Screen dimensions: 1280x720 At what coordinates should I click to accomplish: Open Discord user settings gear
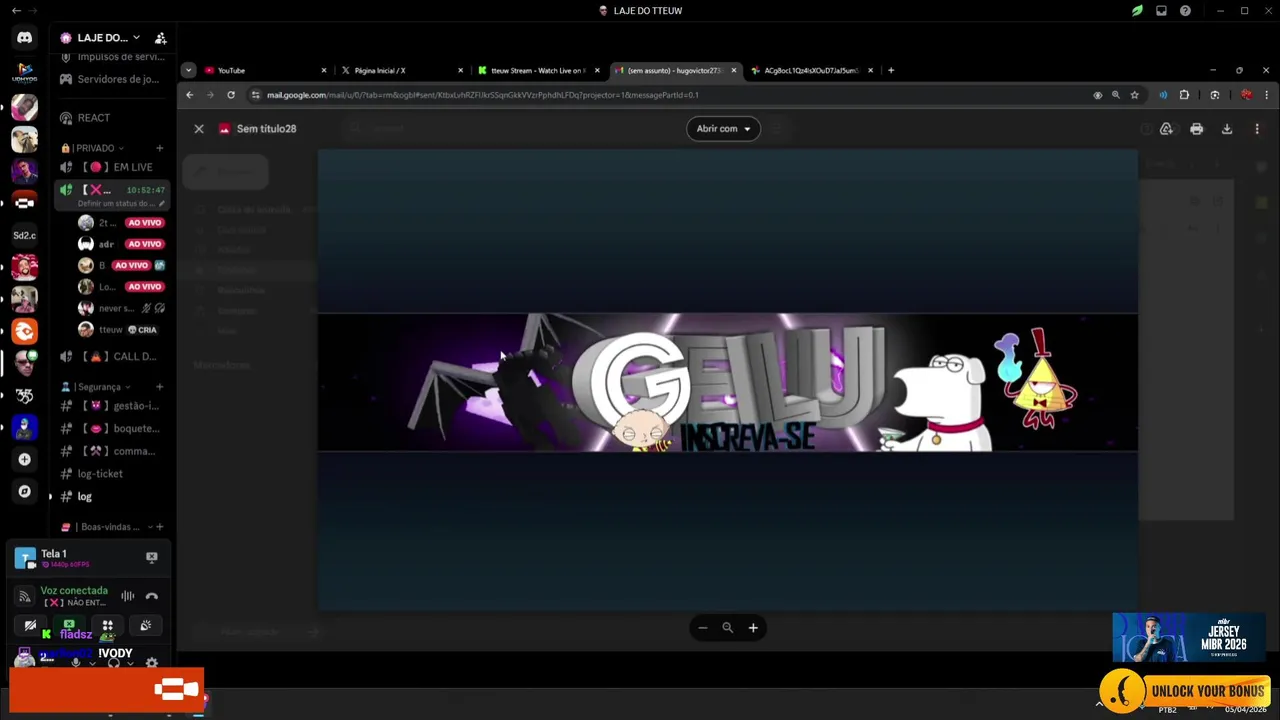click(152, 662)
